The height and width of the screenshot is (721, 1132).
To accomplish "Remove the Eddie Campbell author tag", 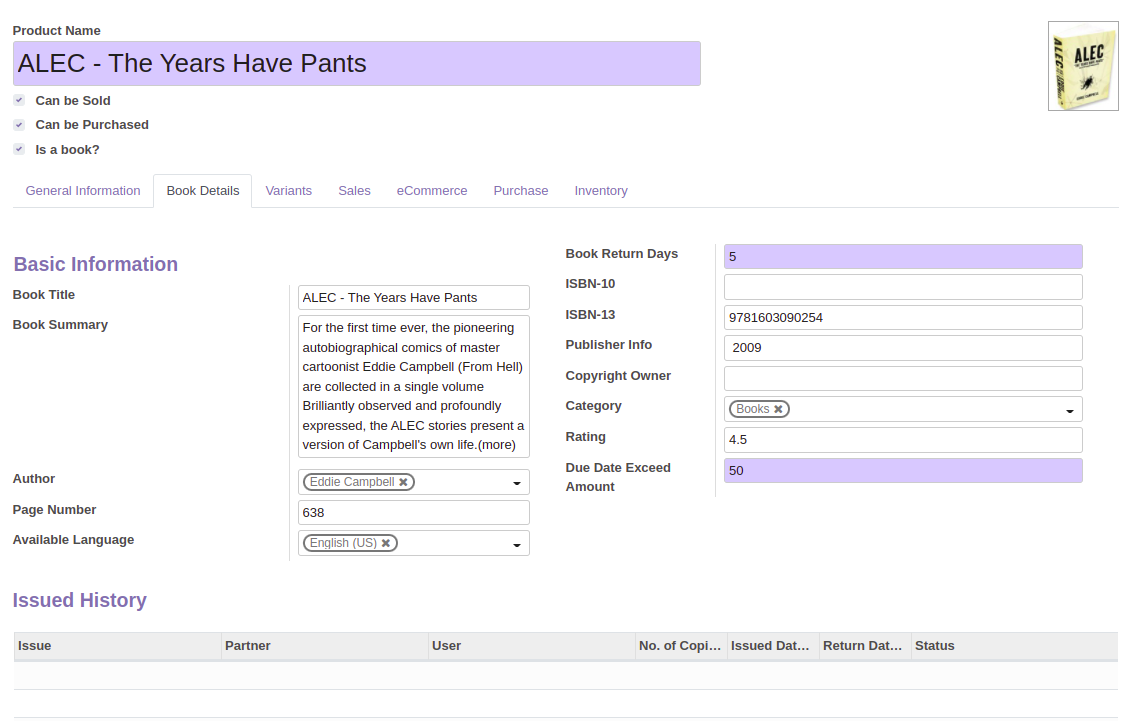I will (x=404, y=482).
